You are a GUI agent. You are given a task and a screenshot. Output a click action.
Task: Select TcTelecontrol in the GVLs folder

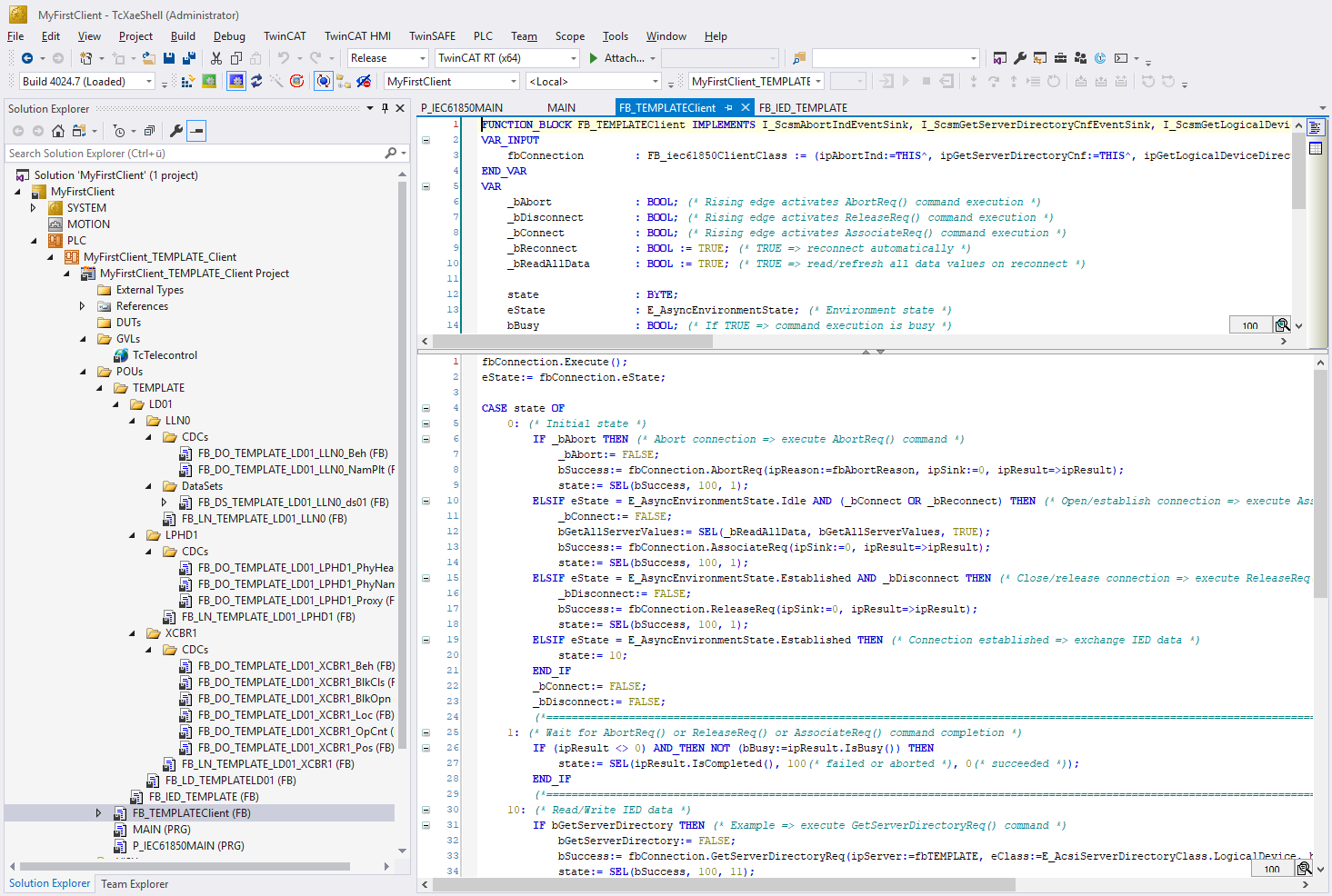pyautogui.click(x=165, y=355)
